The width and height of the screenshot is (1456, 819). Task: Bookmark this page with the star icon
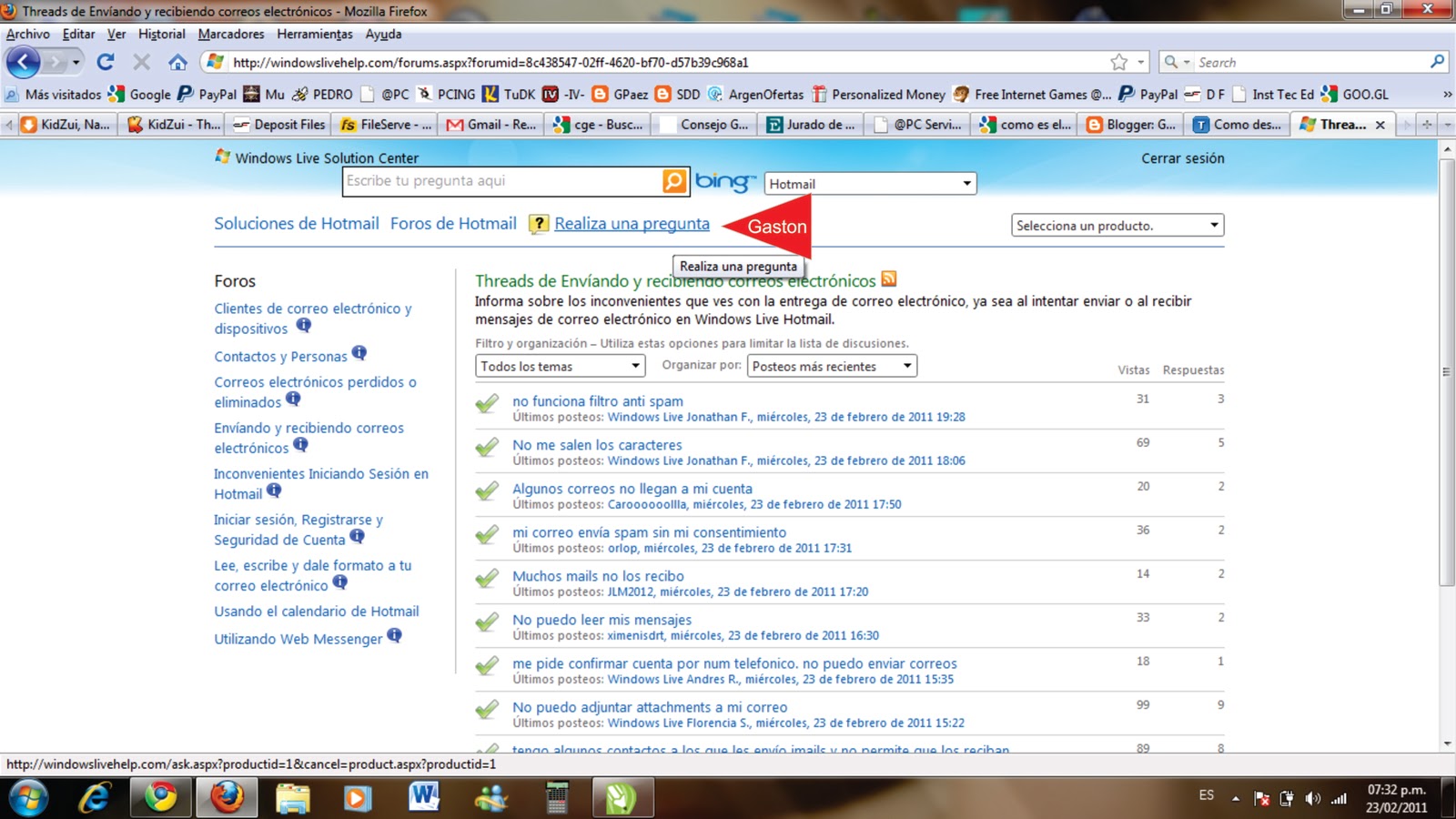point(1118,62)
